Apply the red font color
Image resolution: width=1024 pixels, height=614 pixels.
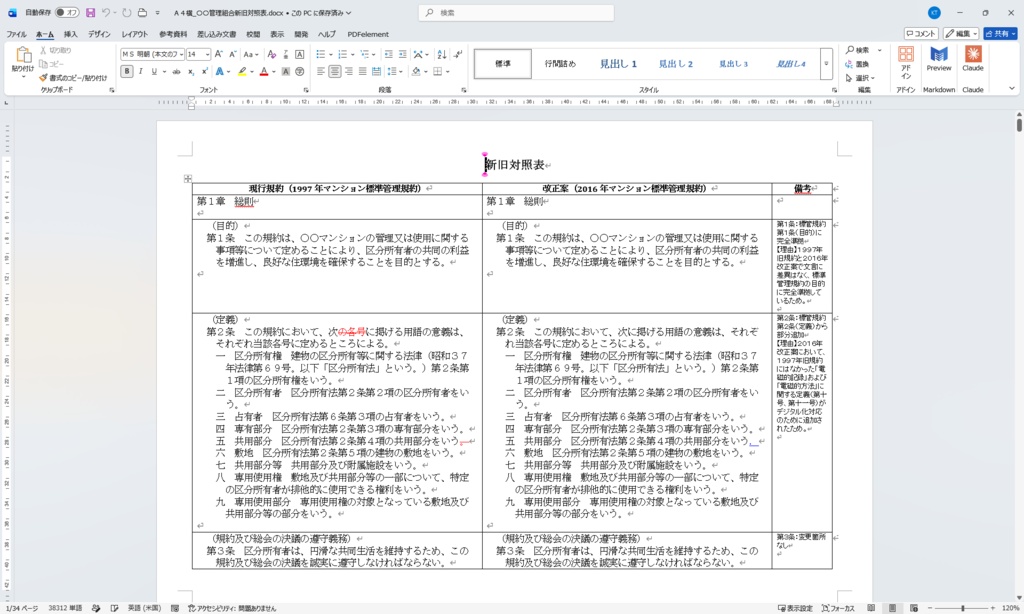[264, 72]
